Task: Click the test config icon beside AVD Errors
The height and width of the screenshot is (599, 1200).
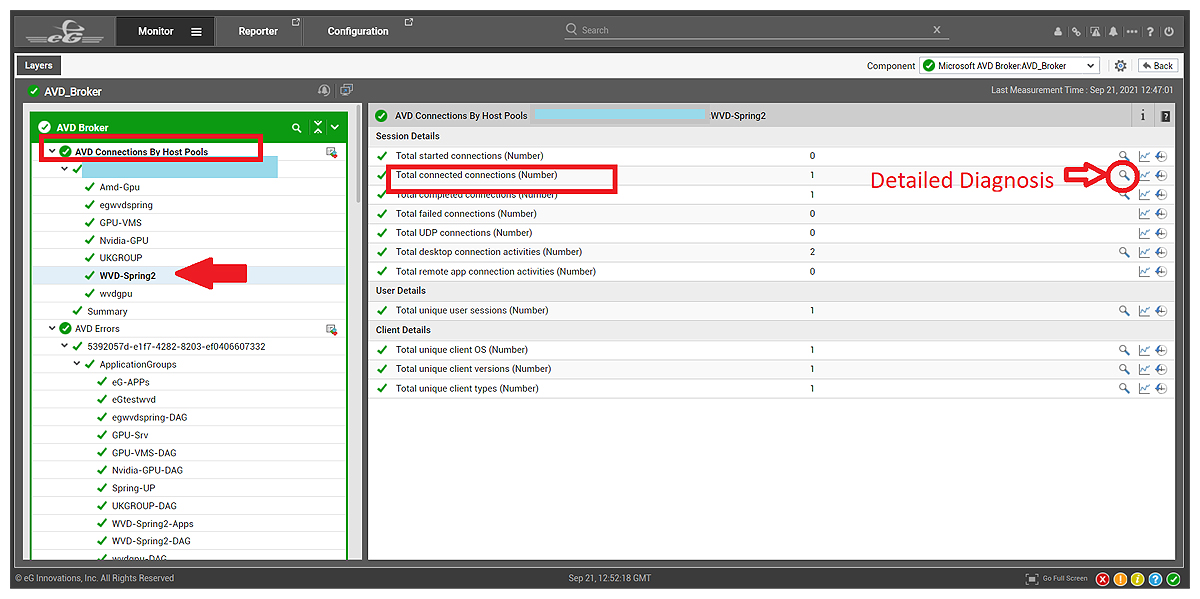Action: pos(331,329)
